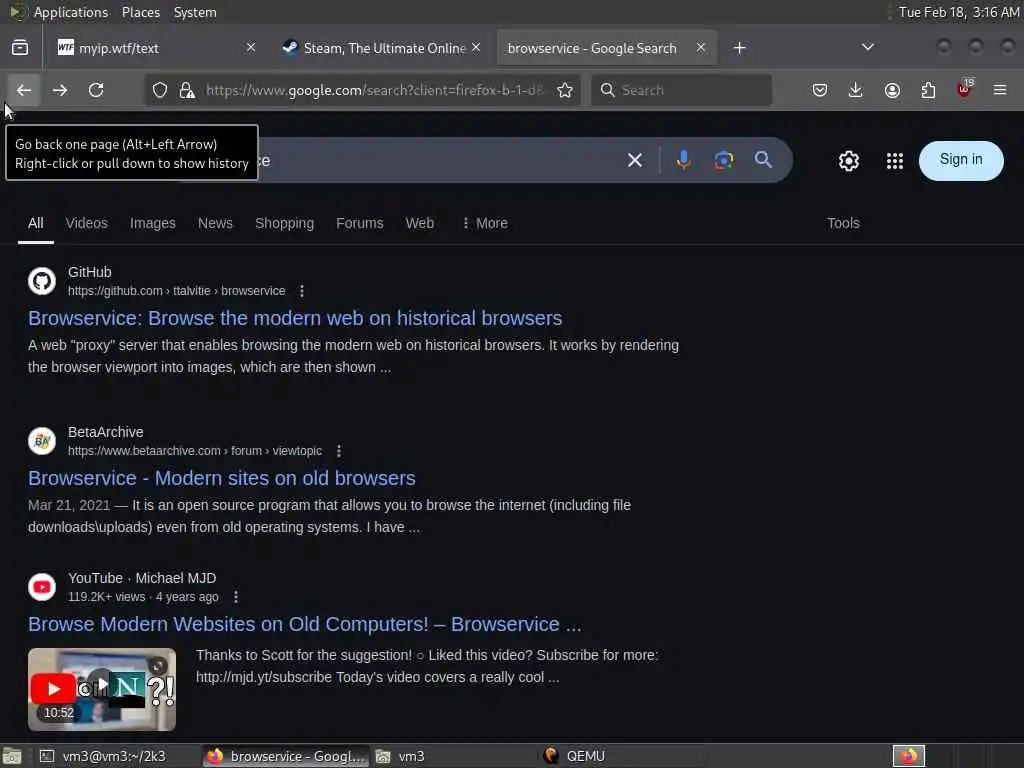Viewport: 1024px width, 768px height.
Task: Open the tracking protection shield icon
Action: click(x=160, y=90)
